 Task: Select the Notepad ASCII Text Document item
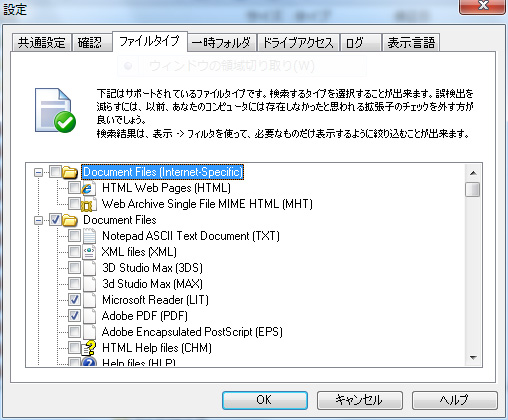tap(191, 236)
